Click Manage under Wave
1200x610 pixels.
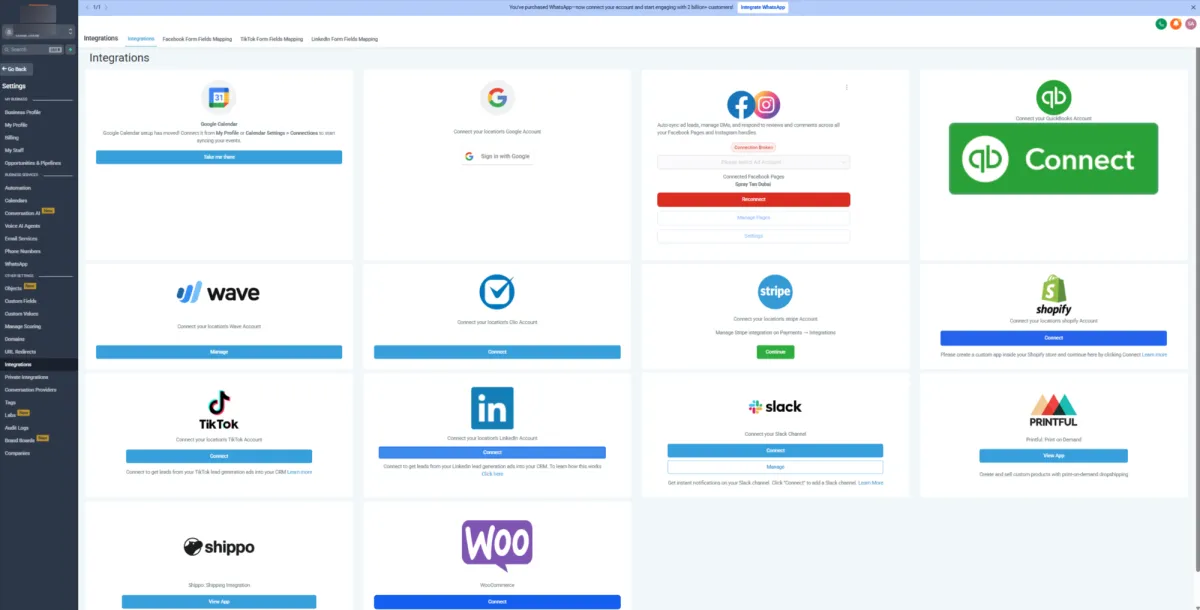pyautogui.click(x=219, y=352)
